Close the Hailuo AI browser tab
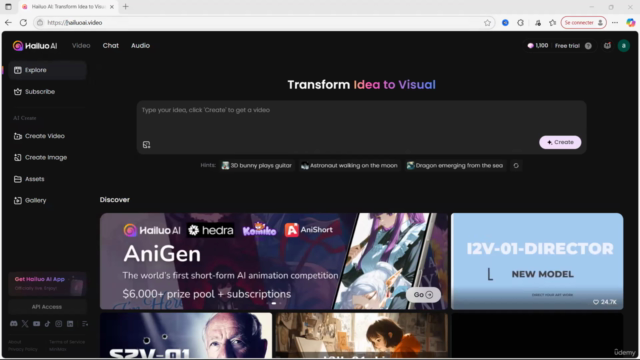This screenshot has width=640, height=360. [112, 7]
